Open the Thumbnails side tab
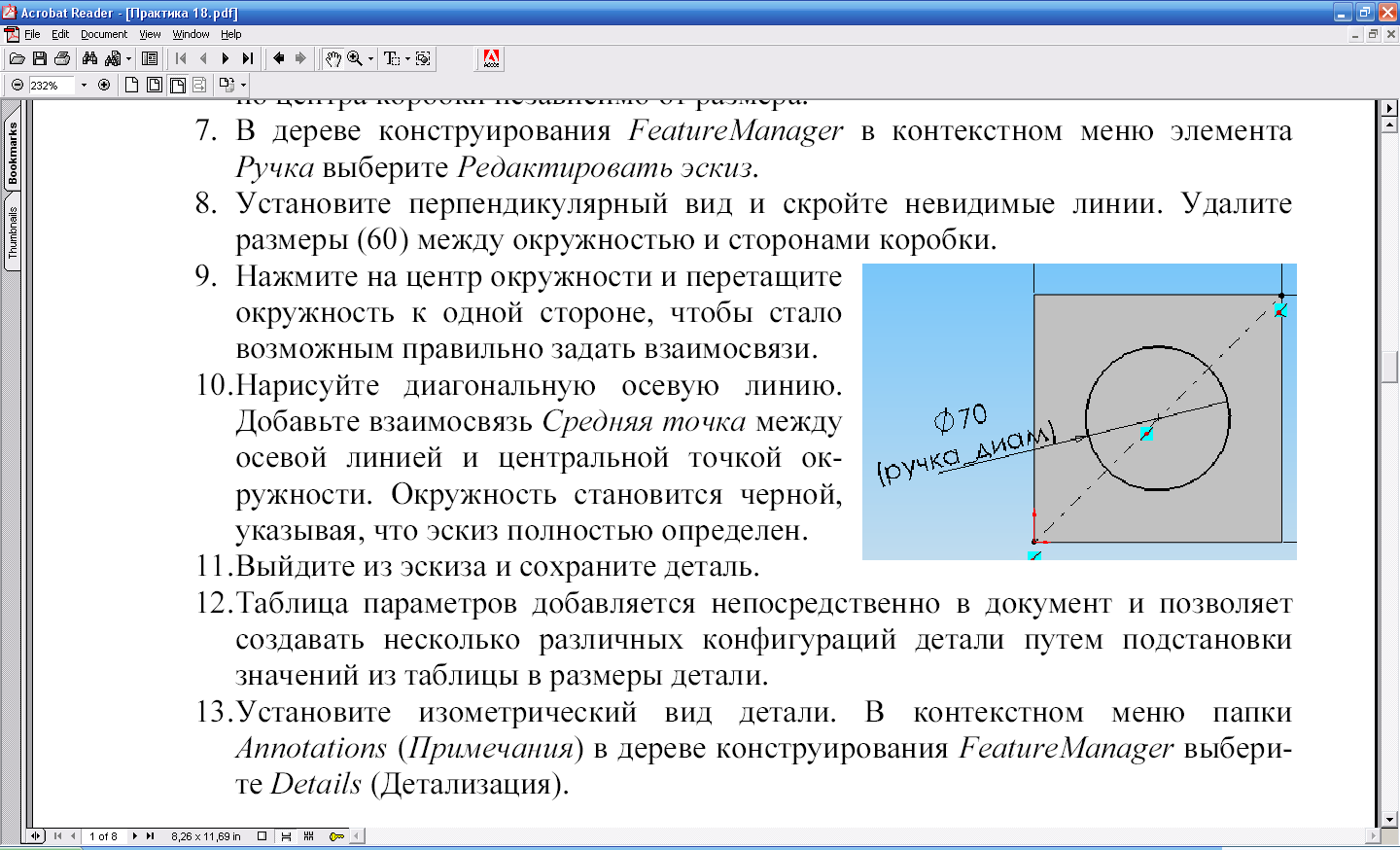Screen dimensions: 1400x850 [x=13, y=232]
